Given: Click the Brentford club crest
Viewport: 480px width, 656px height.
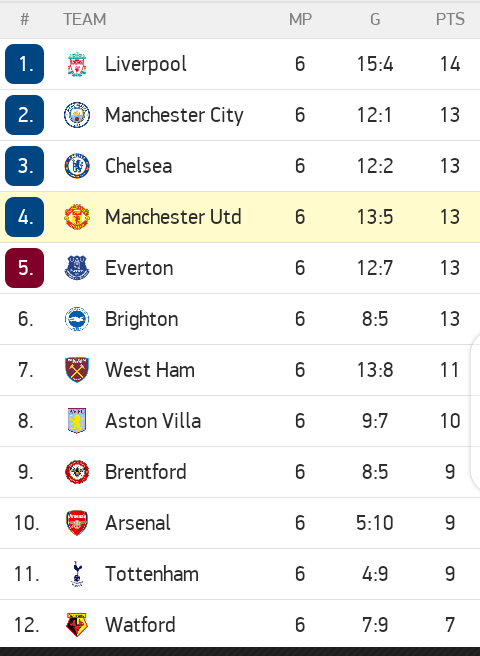Looking at the screenshot, I should pos(77,472).
